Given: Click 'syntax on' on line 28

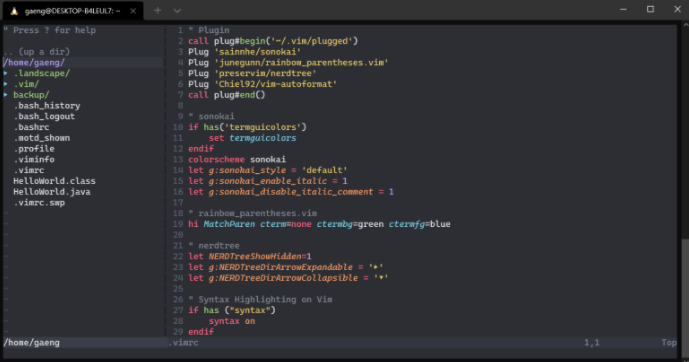Looking at the screenshot, I should pyautogui.click(x=232, y=321).
